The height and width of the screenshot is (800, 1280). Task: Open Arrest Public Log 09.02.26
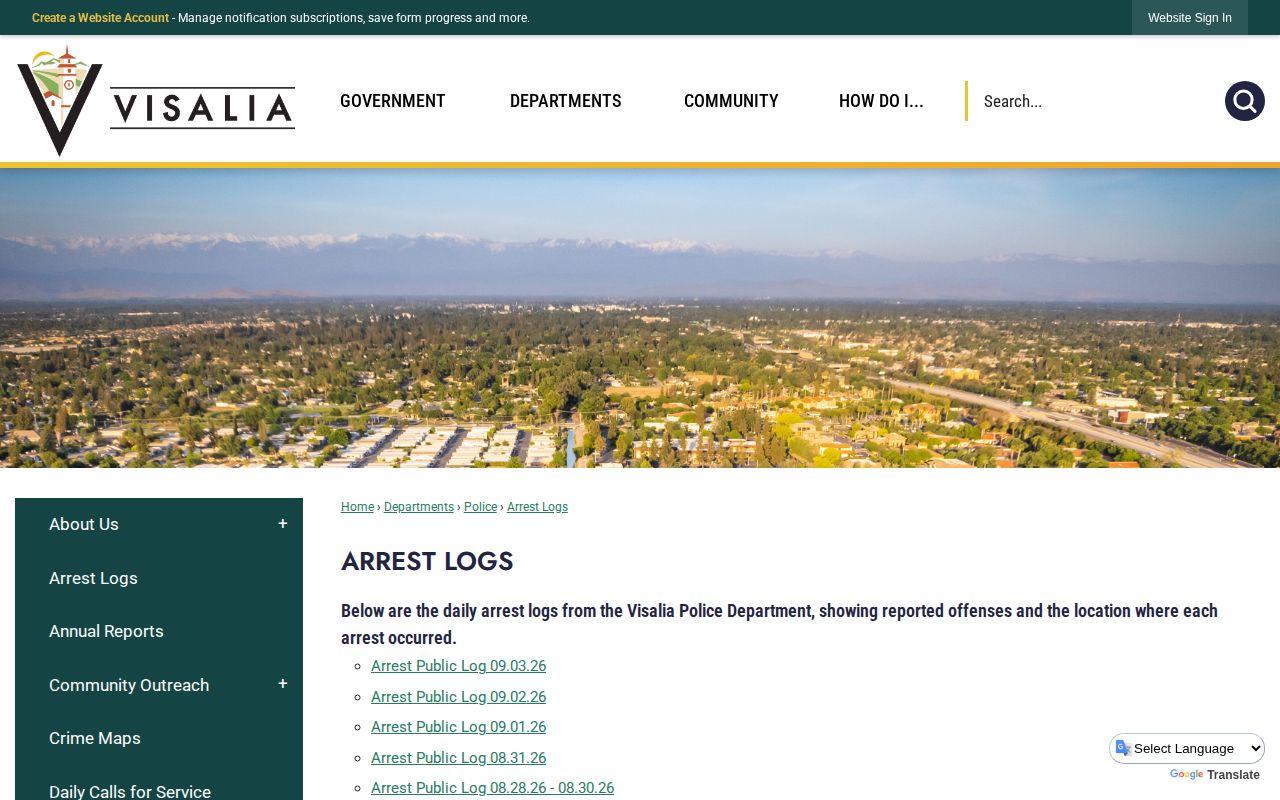point(458,697)
